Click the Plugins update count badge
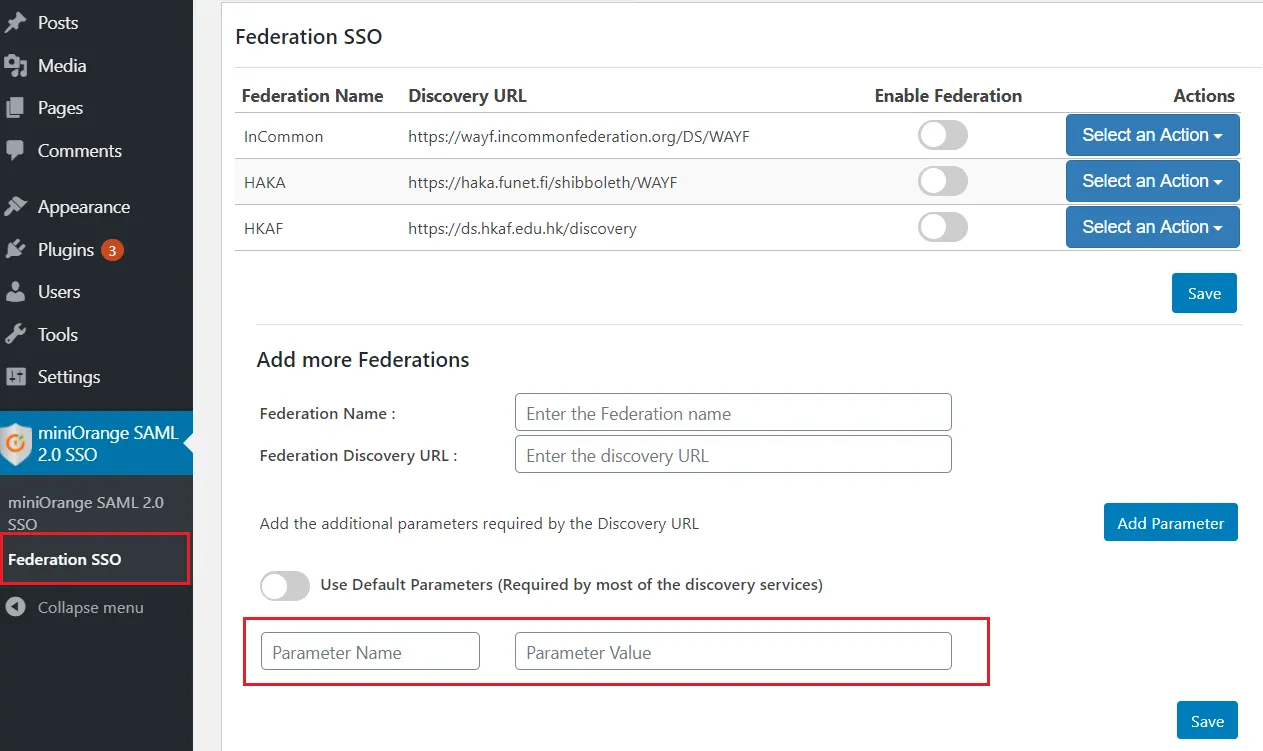Image resolution: width=1263 pixels, height=751 pixels. point(113,250)
